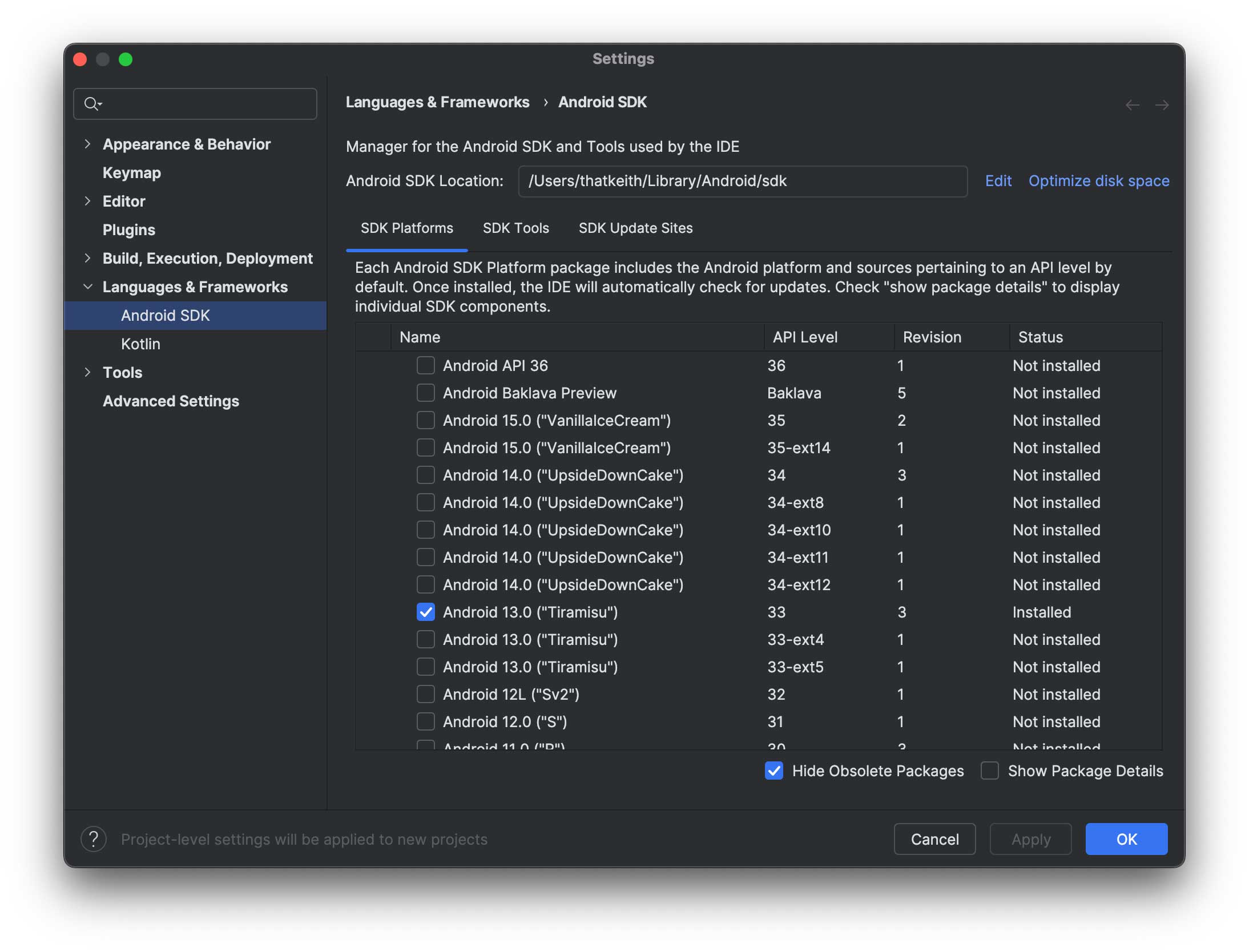Toggle Hide Obsolete Packages checkbox

pyautogui.click(x=773, y=771)
